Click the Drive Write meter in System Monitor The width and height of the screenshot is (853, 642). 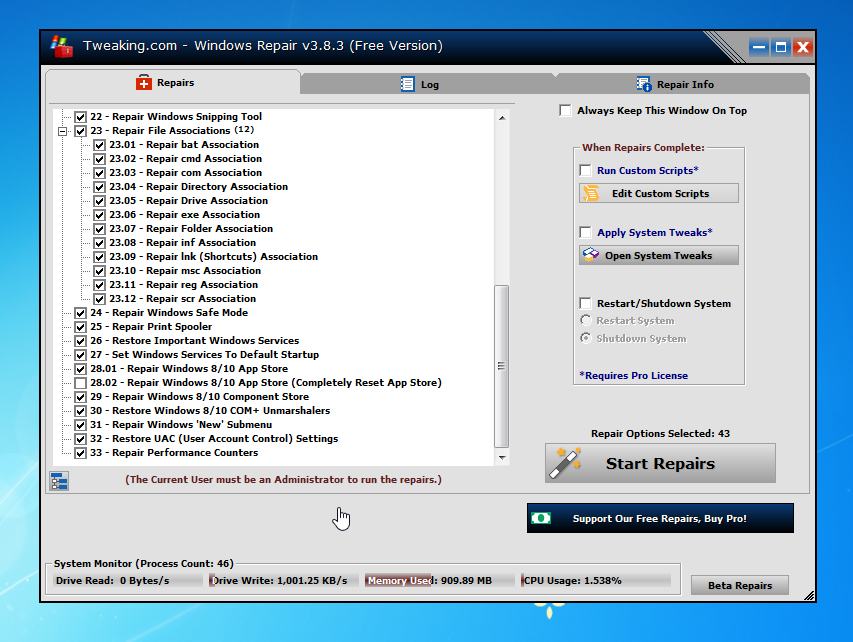tap(281, 581)
